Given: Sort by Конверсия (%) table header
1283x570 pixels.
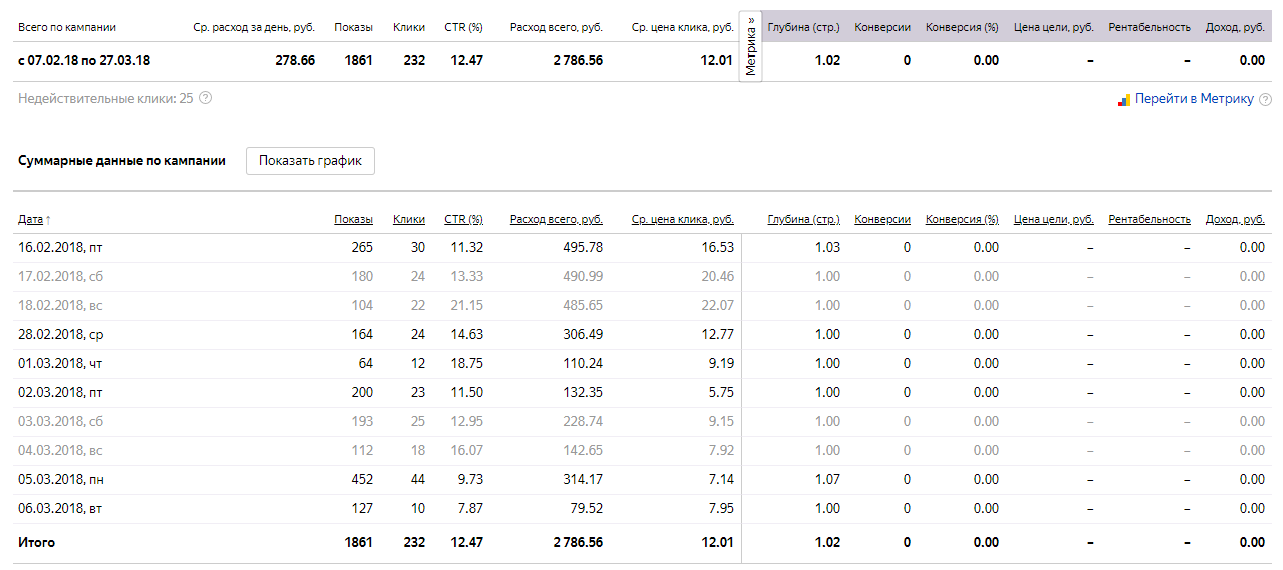Looking at the screenshot, I should 962,219.
